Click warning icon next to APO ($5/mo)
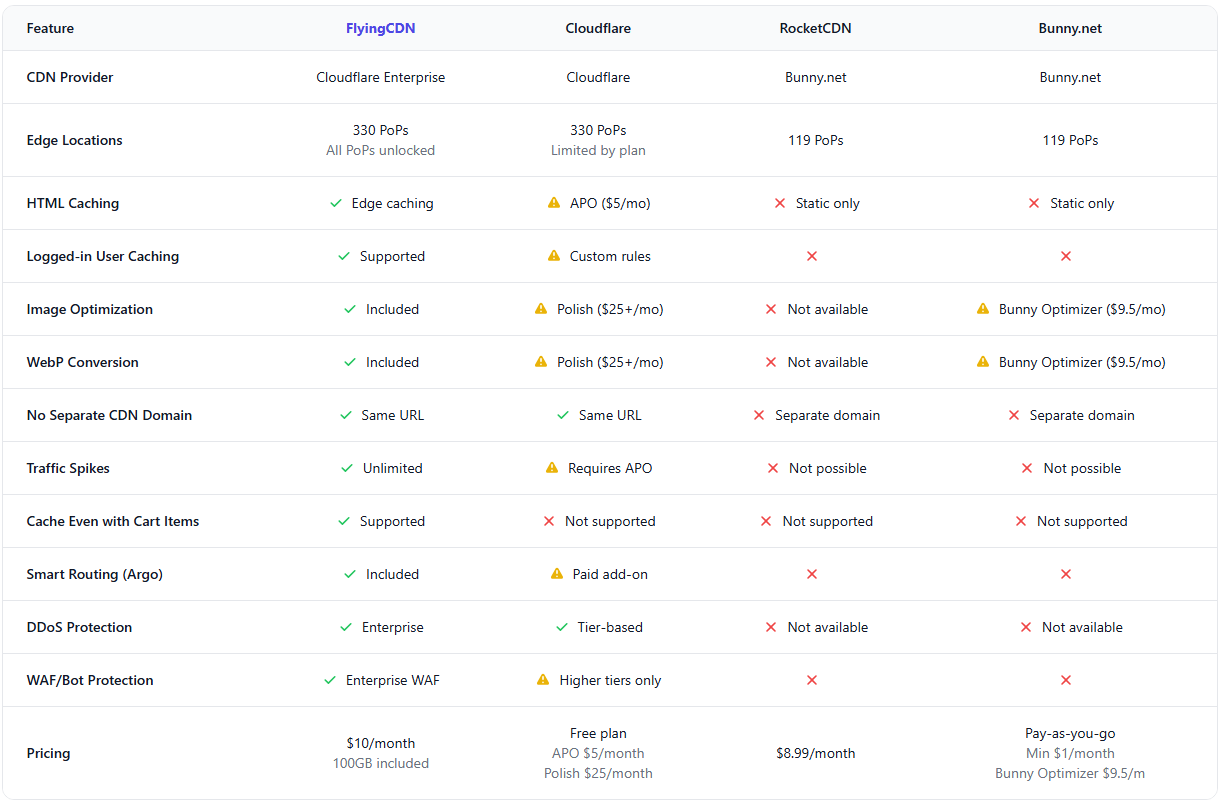 coord(554,203)
